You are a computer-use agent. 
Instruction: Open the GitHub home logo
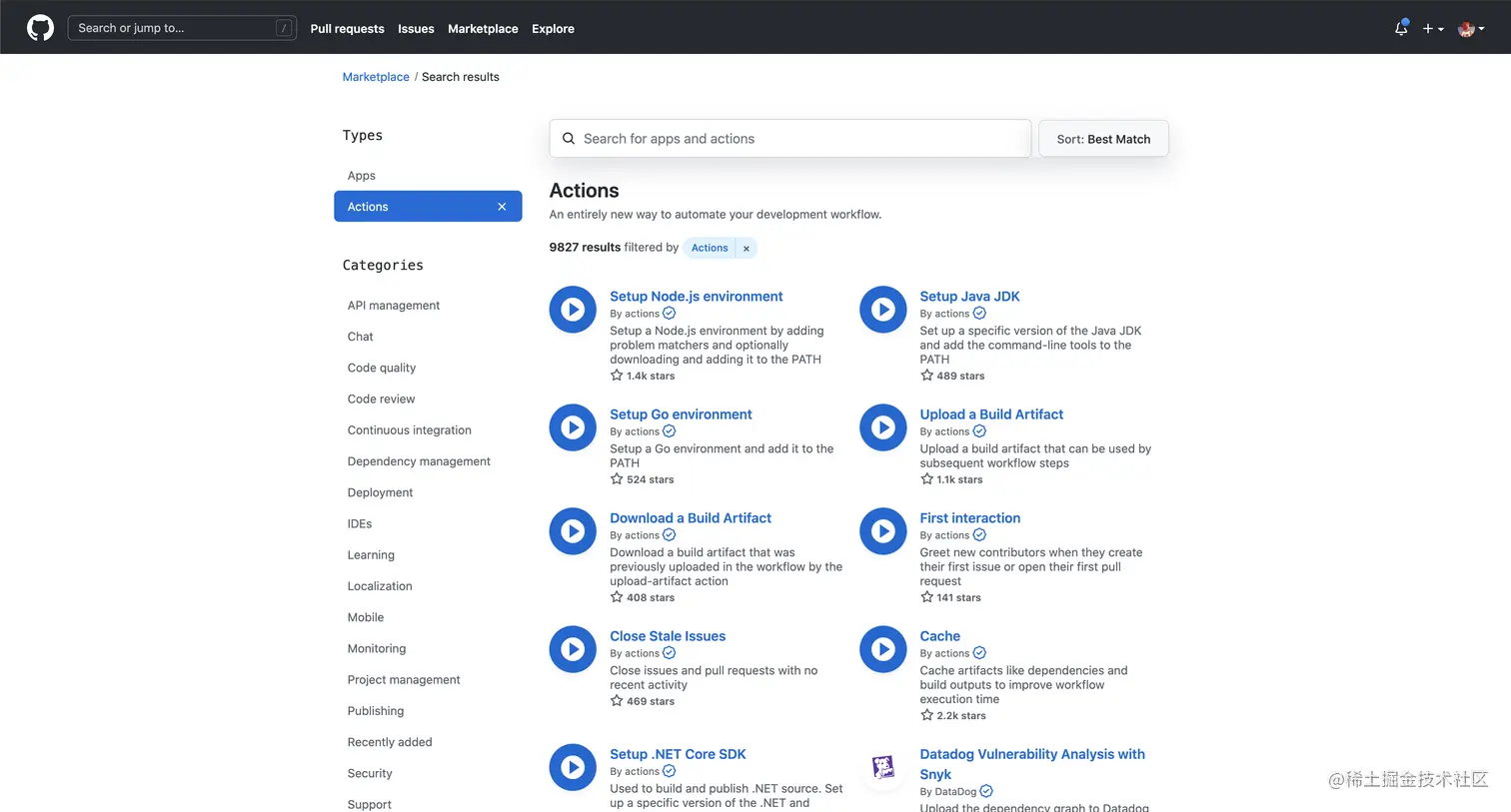point(40,28)
